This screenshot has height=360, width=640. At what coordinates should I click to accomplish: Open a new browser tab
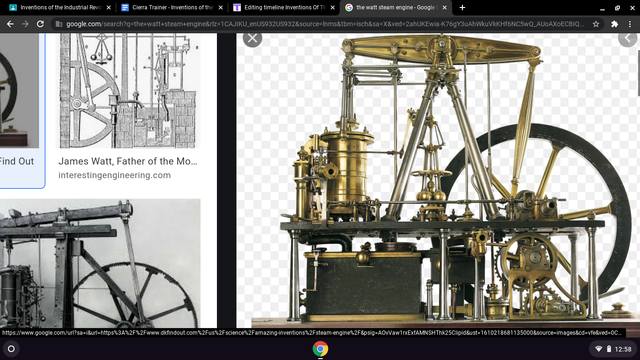tap(462, 7)
